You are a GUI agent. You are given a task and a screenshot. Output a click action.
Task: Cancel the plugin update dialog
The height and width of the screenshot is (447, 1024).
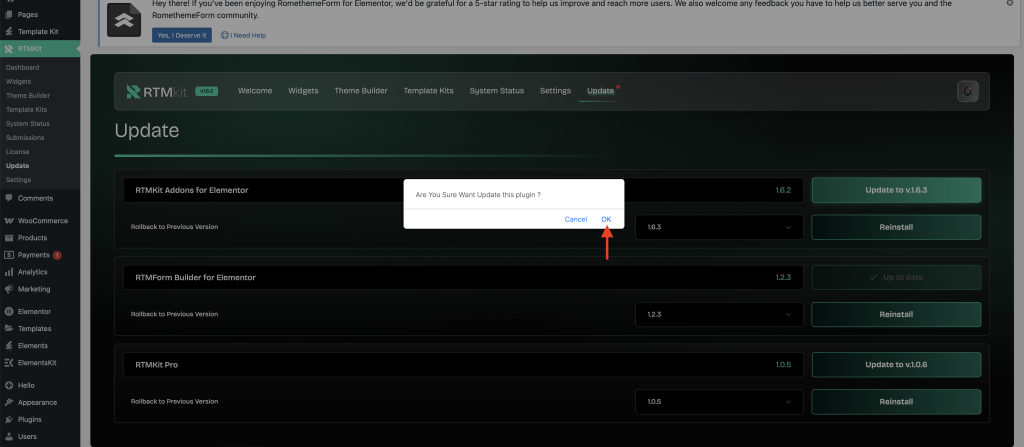click(x=575, y=219)
